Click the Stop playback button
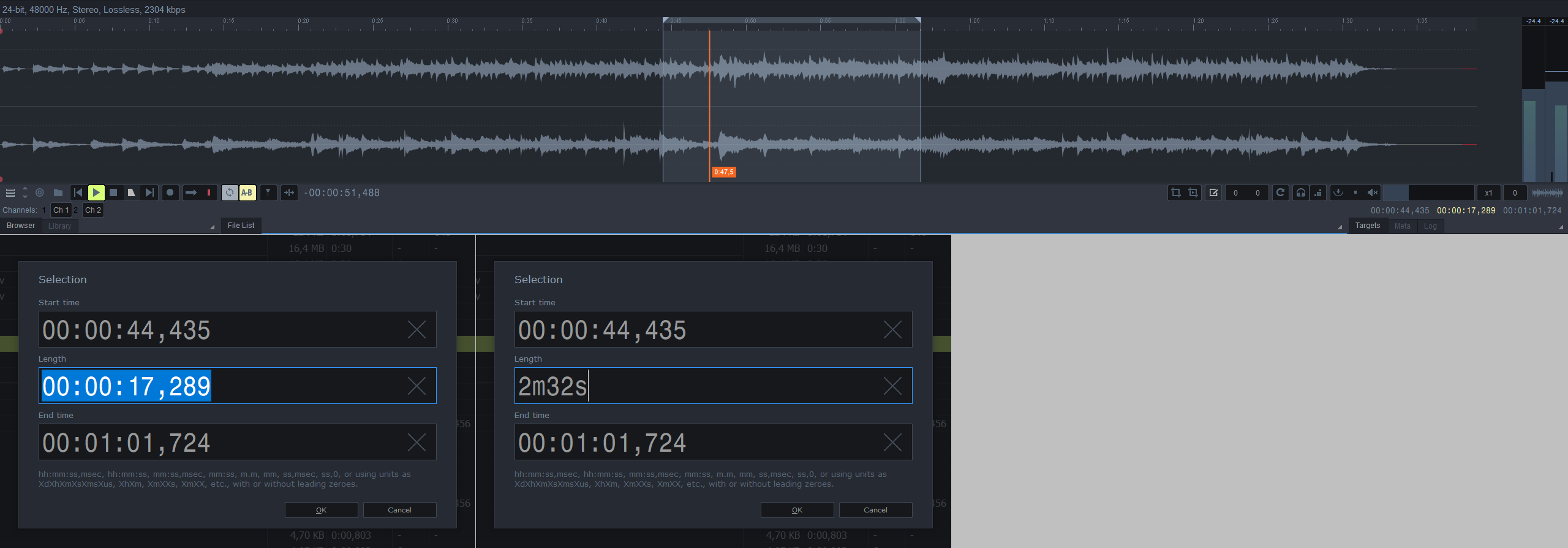The height and width of the screenshot is (548, 1568). [113, 192]
